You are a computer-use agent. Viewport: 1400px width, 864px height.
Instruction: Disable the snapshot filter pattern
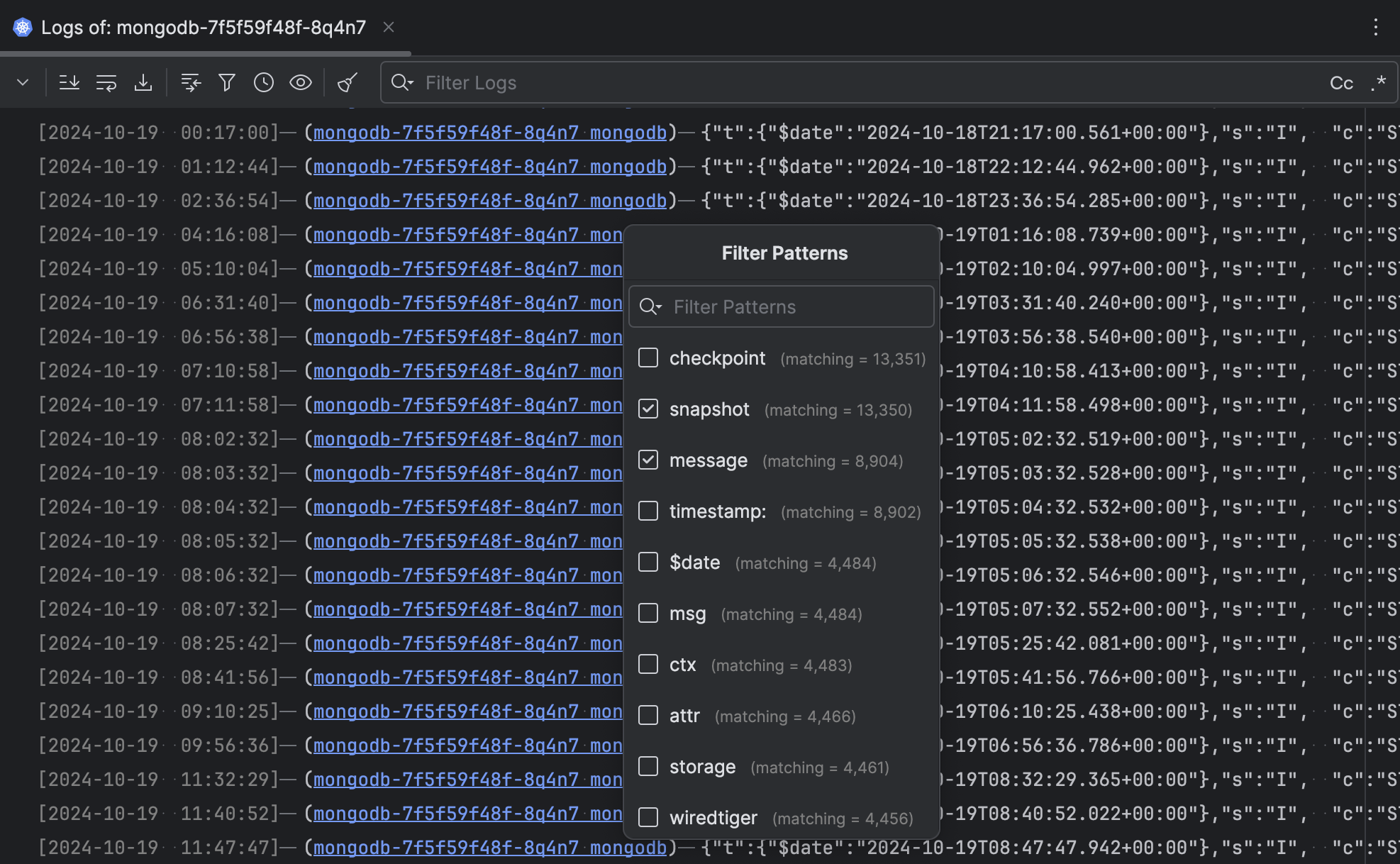pyautogui.click(x=648, y=409)
